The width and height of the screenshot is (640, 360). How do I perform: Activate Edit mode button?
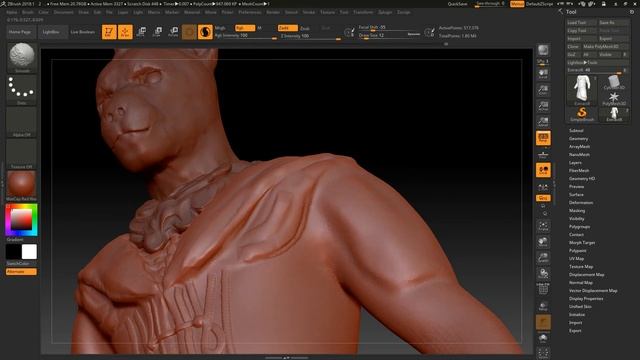click(x=109, y=32)
